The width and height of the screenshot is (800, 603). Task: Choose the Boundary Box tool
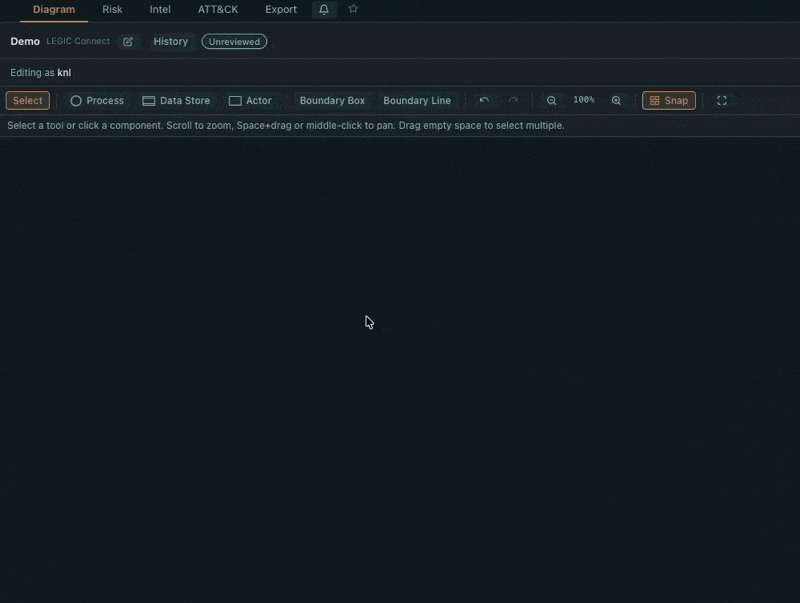(x=332, y=100)
